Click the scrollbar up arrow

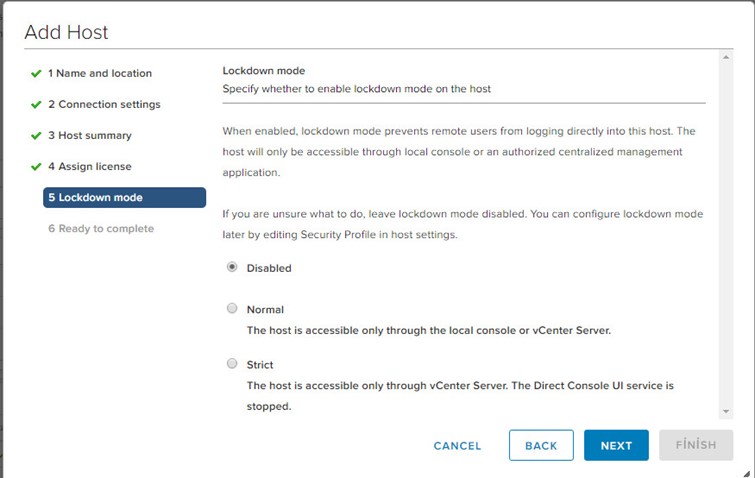726,57
